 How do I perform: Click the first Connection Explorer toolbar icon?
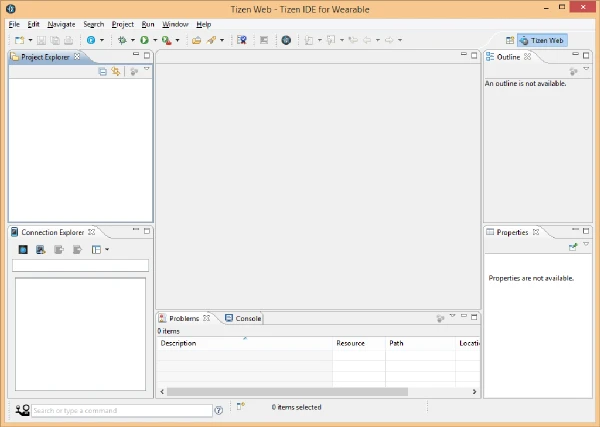pos(22,249)
